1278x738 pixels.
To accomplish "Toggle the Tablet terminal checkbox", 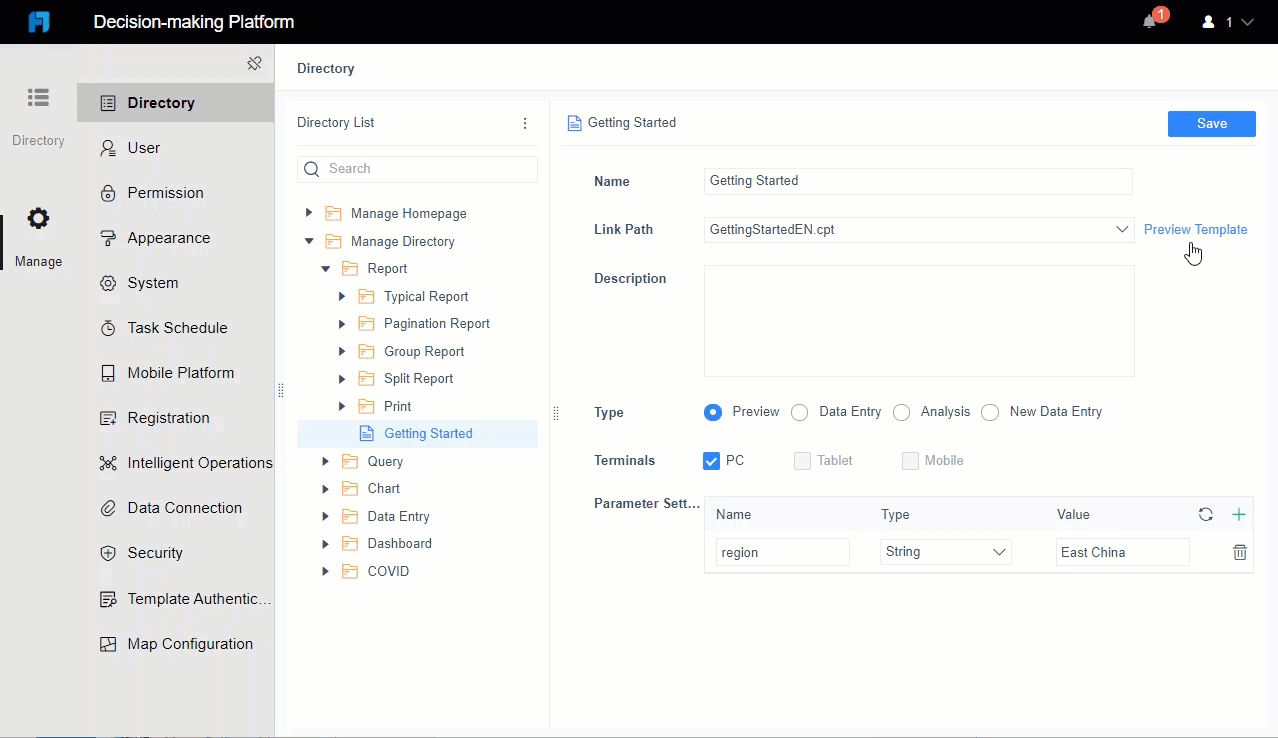I will (x=802, y=461).
